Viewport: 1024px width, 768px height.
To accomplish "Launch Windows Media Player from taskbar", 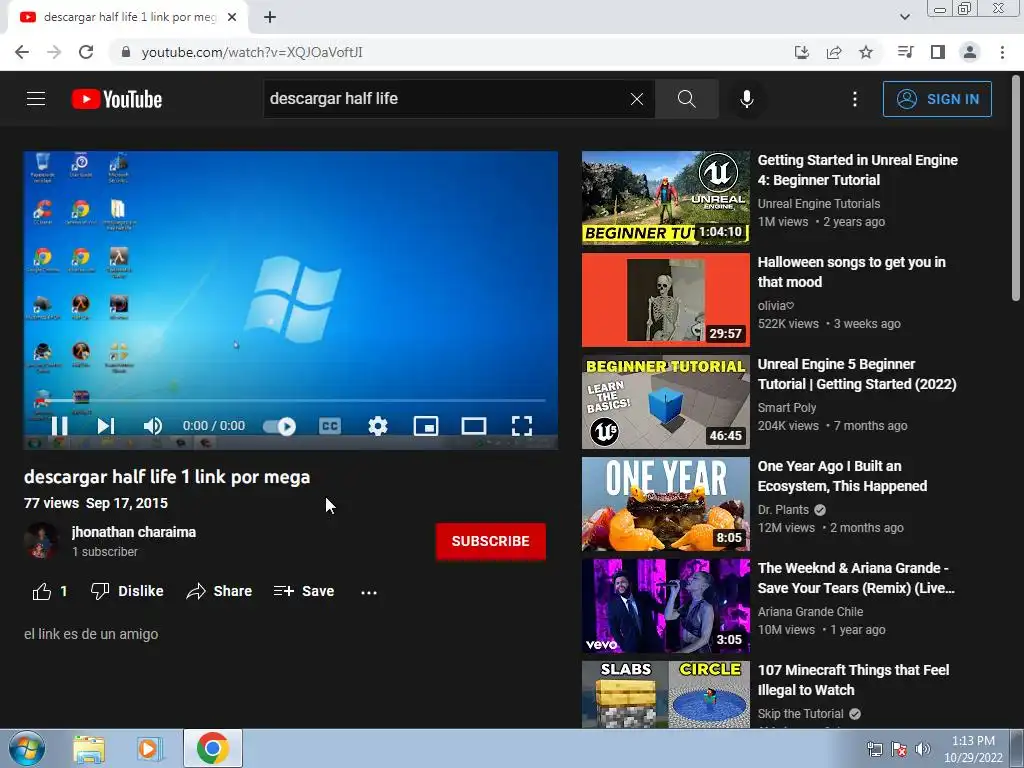I will pyautogui.click(x=150, y=749).
